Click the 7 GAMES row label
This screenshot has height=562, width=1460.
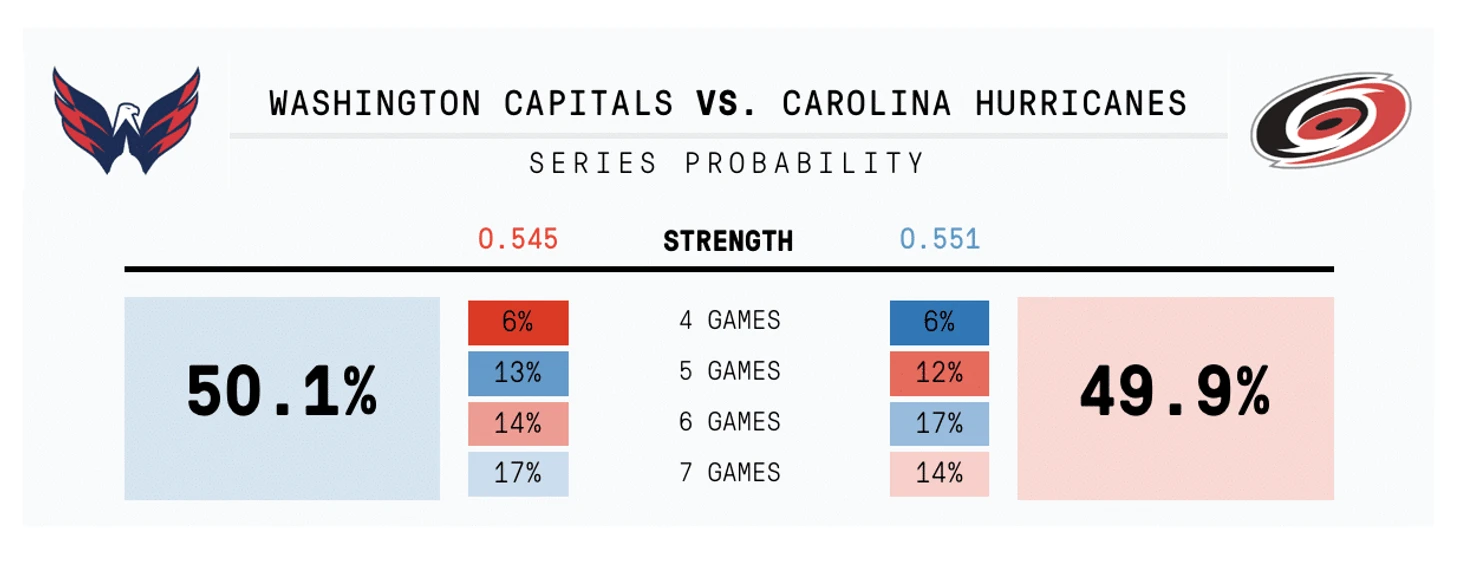pyautogui.click(x=730, y=472)
